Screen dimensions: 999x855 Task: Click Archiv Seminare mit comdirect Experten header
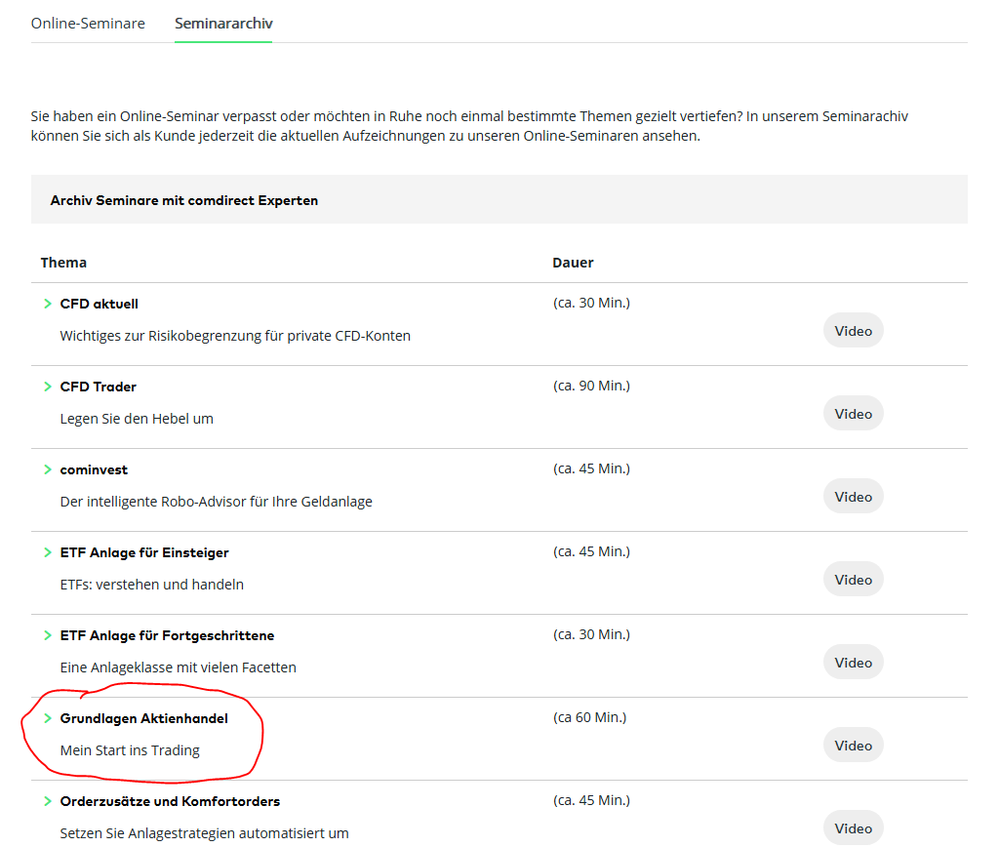(x=184, y=200)
